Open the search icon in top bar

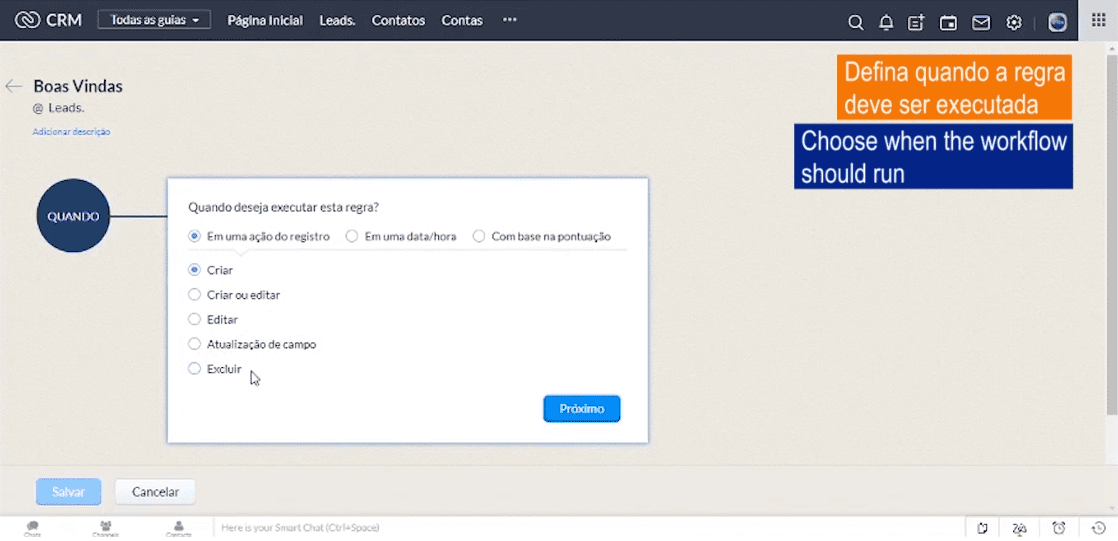(x=855, y=22)
